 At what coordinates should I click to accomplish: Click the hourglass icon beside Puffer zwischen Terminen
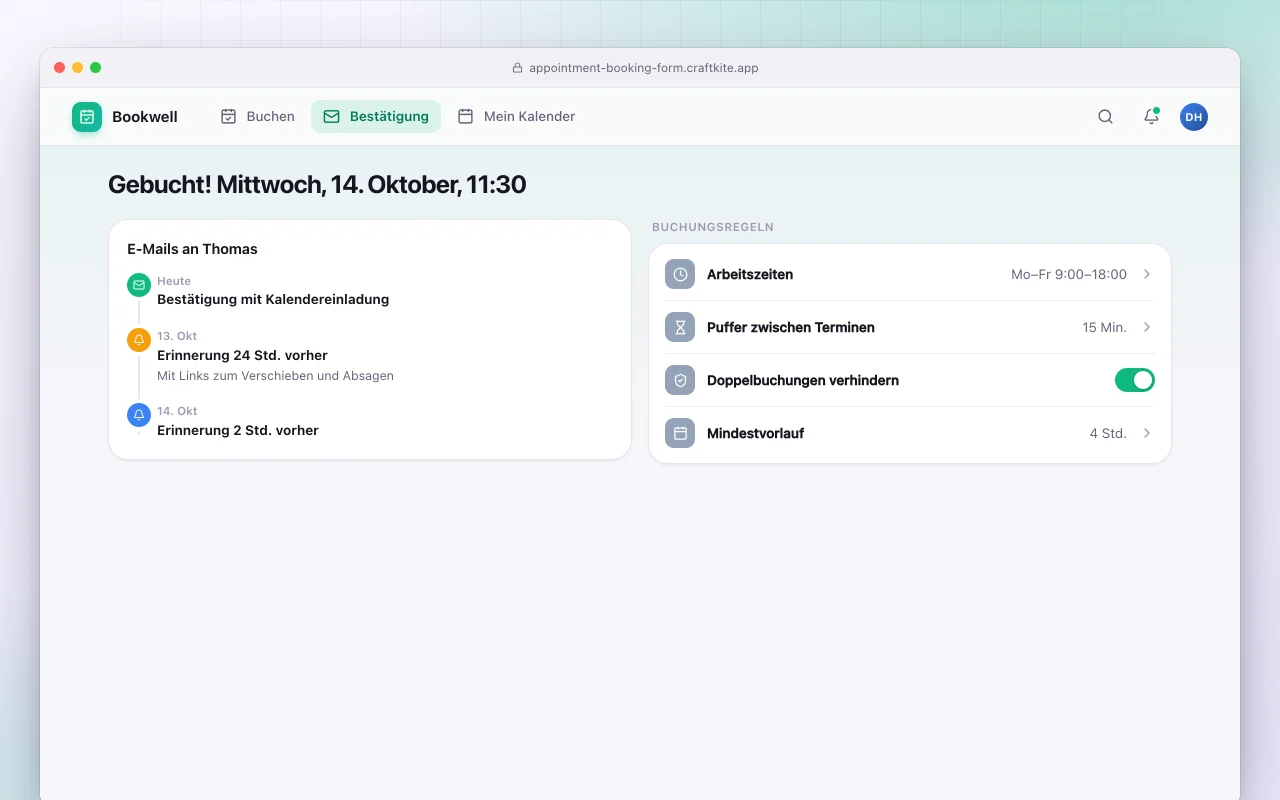click(680, 327)
